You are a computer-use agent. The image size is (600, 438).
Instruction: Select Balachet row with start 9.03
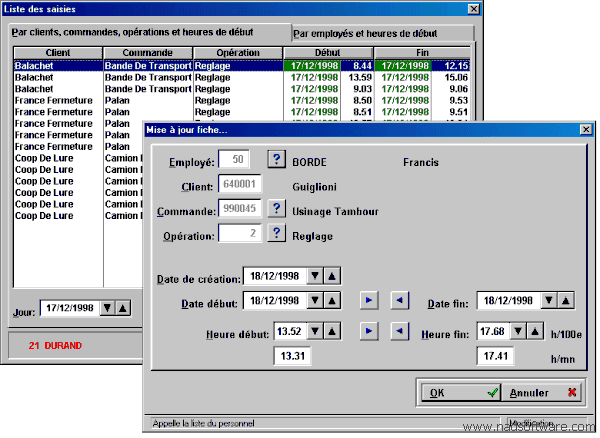pyautogui.click(x=242, y=89)
